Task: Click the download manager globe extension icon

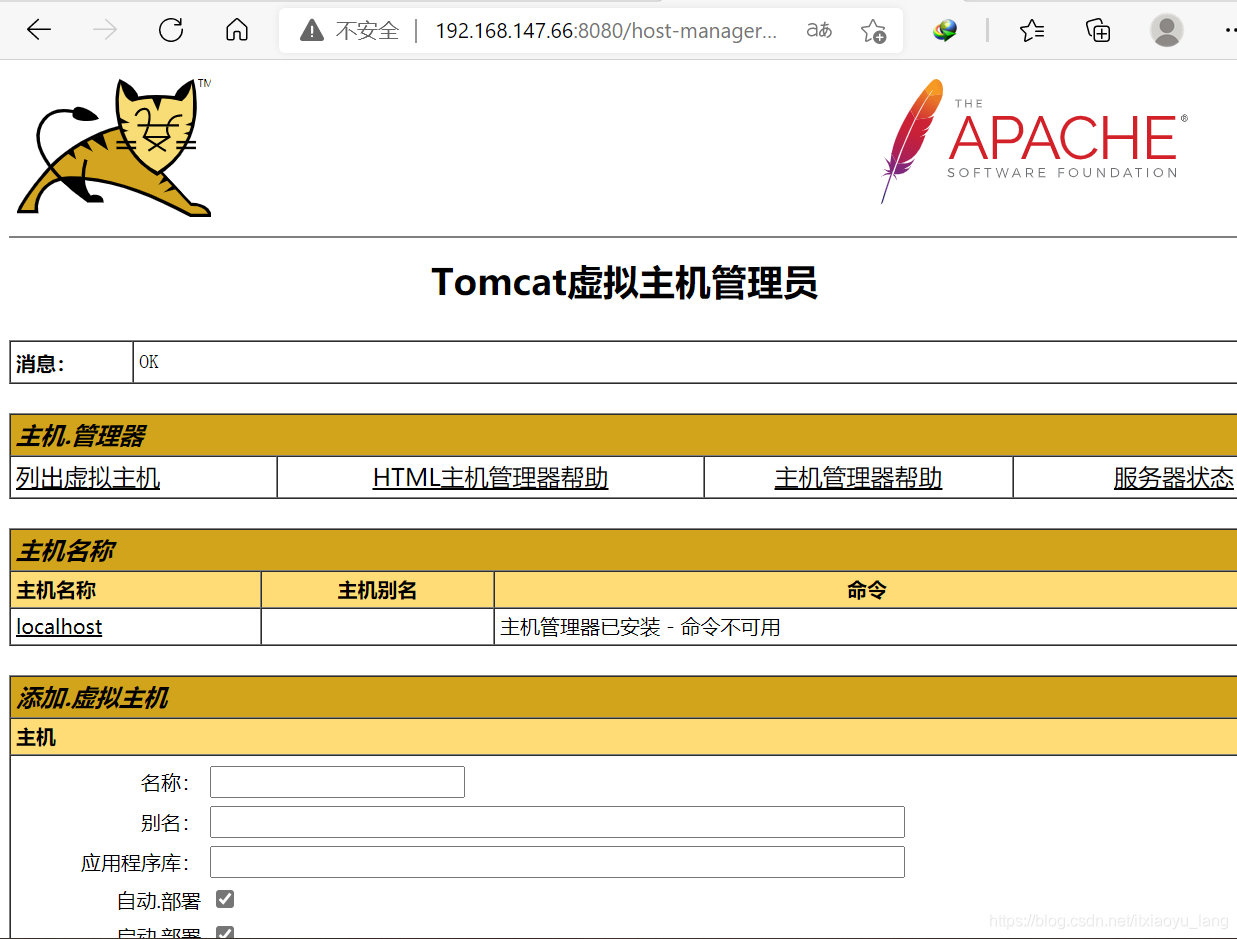Action: click(944, 31)
